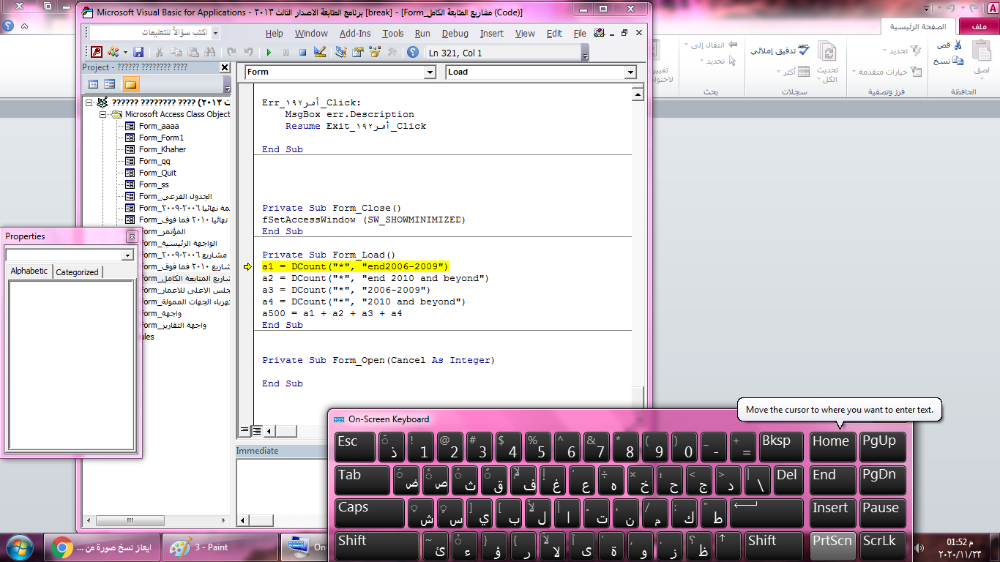Open the Add-Ins menu
This screenshot has height=562, width=1000.
355,33
